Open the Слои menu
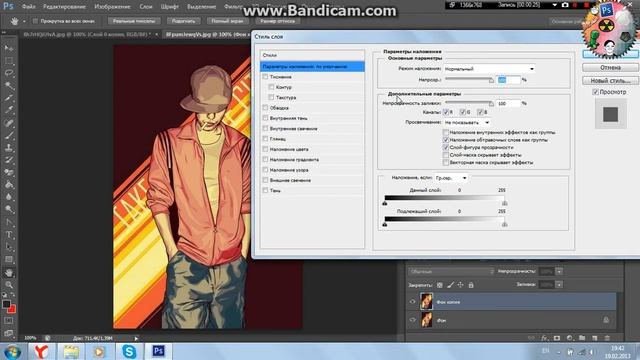 coord(146,7)
